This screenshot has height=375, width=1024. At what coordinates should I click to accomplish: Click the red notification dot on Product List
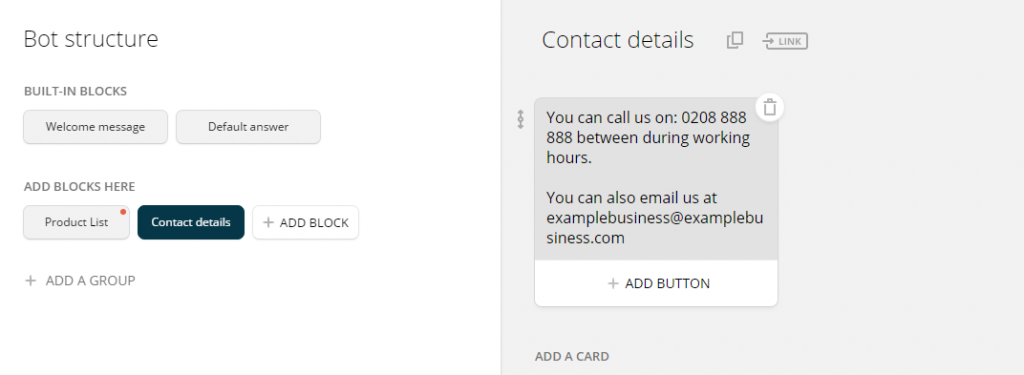point(123,212)
